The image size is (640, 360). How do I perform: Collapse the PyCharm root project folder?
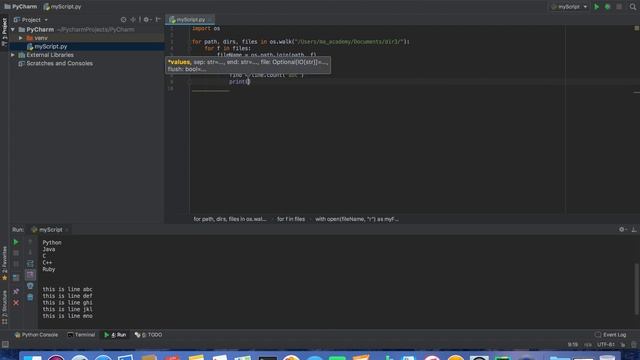point(13,30)
